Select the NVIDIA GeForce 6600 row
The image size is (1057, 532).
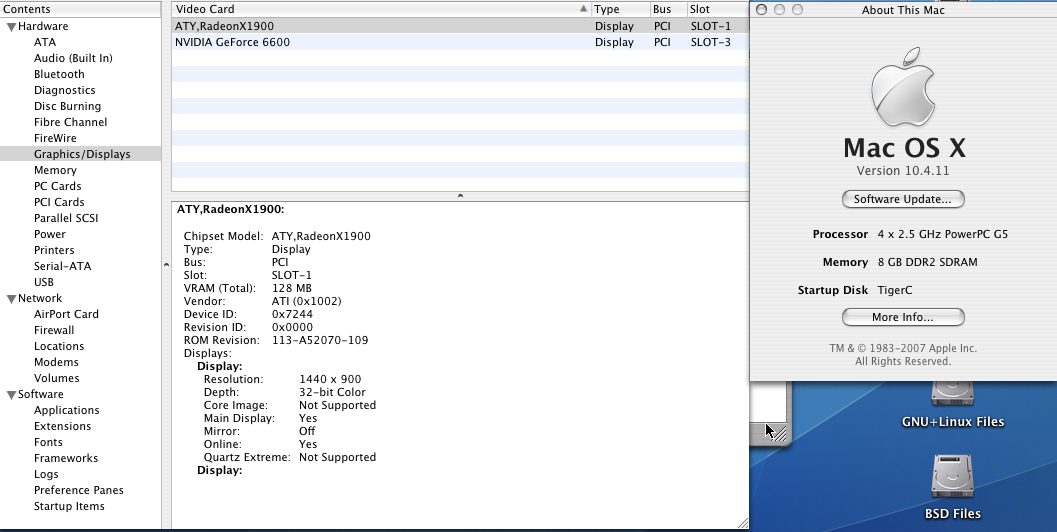pos(460,42)
